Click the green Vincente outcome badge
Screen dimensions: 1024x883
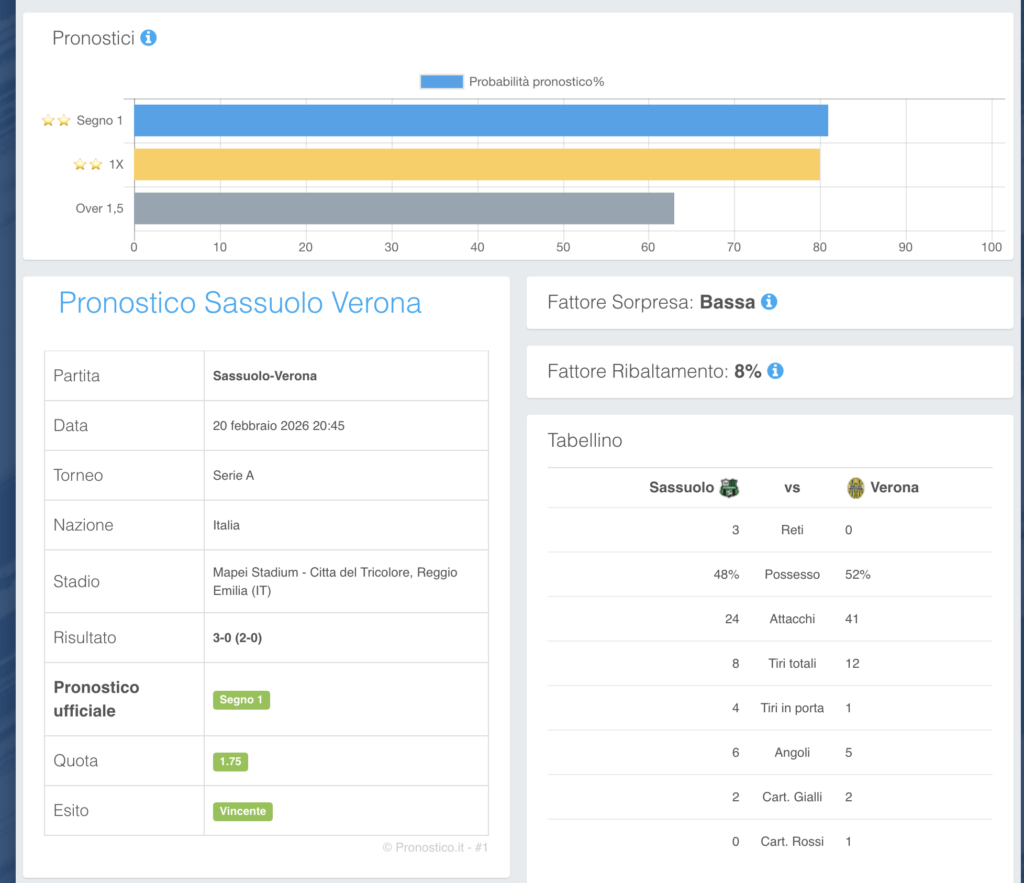[x=243, y=811]
